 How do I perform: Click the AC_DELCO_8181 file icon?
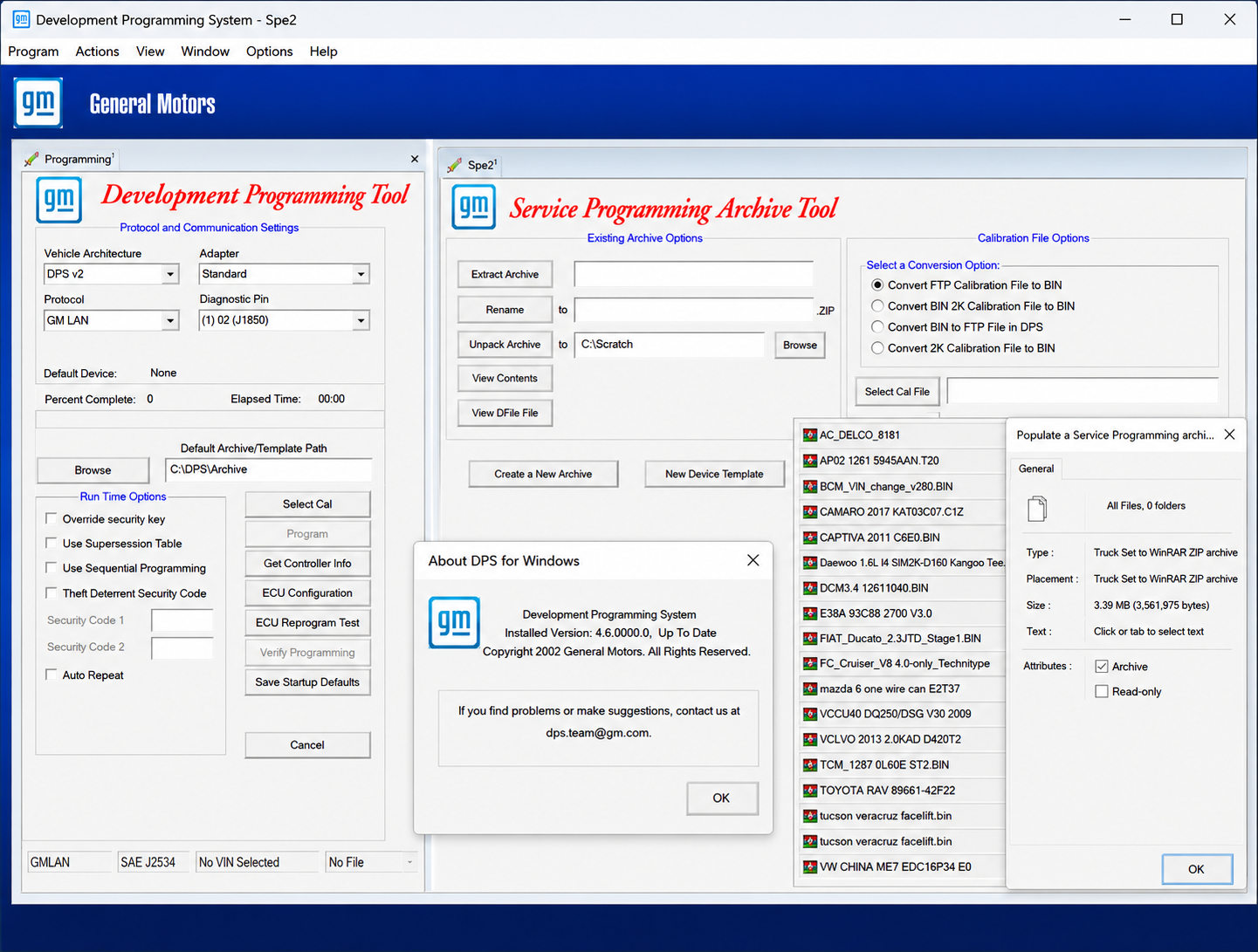pos(809,435)
